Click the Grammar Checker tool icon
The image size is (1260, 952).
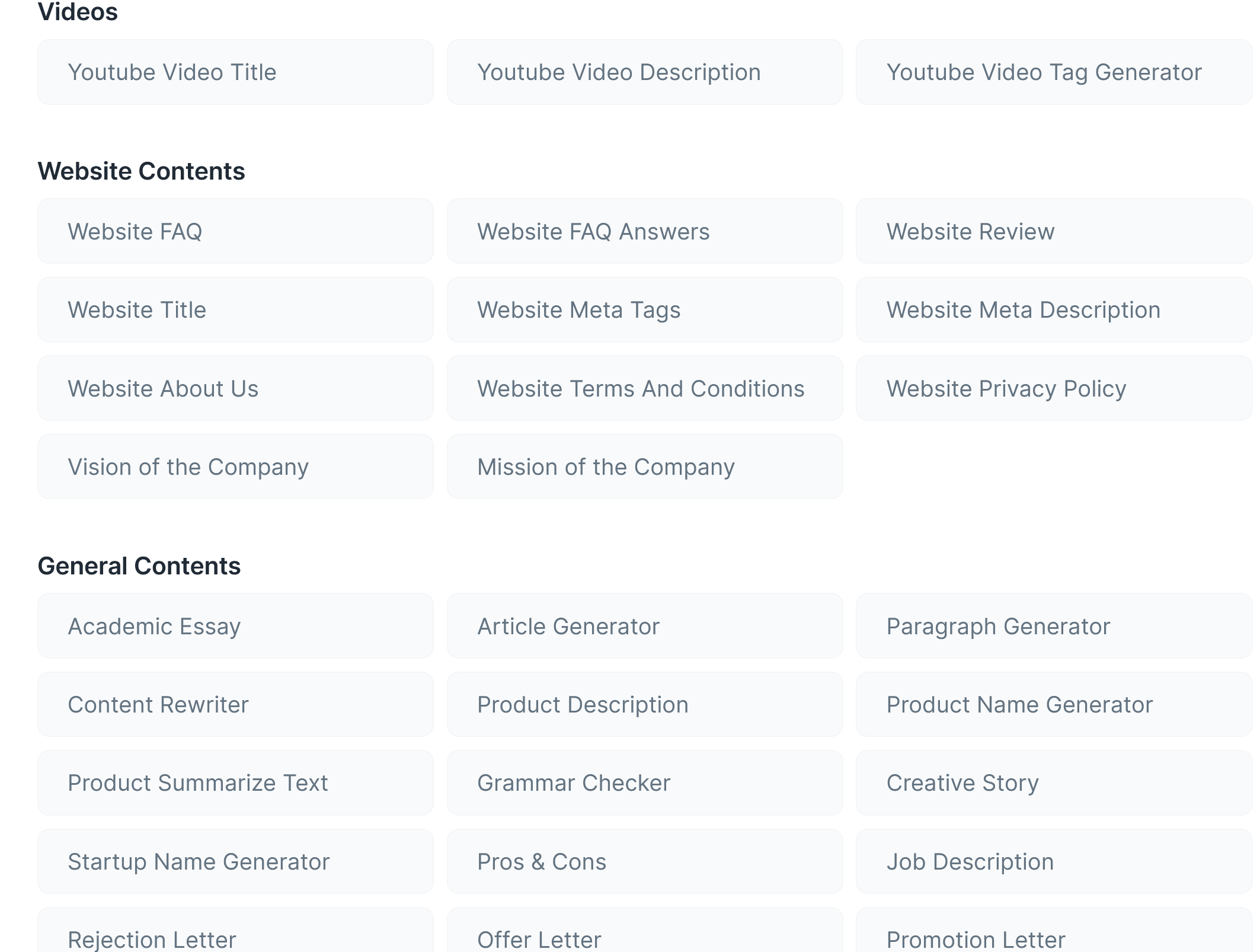[x=573, y=783]
